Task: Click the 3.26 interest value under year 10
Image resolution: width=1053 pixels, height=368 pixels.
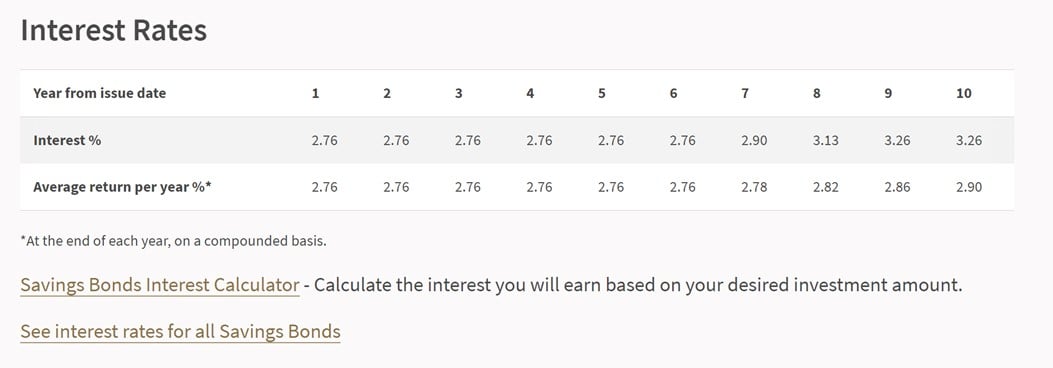Action: [x=969, y=140]
